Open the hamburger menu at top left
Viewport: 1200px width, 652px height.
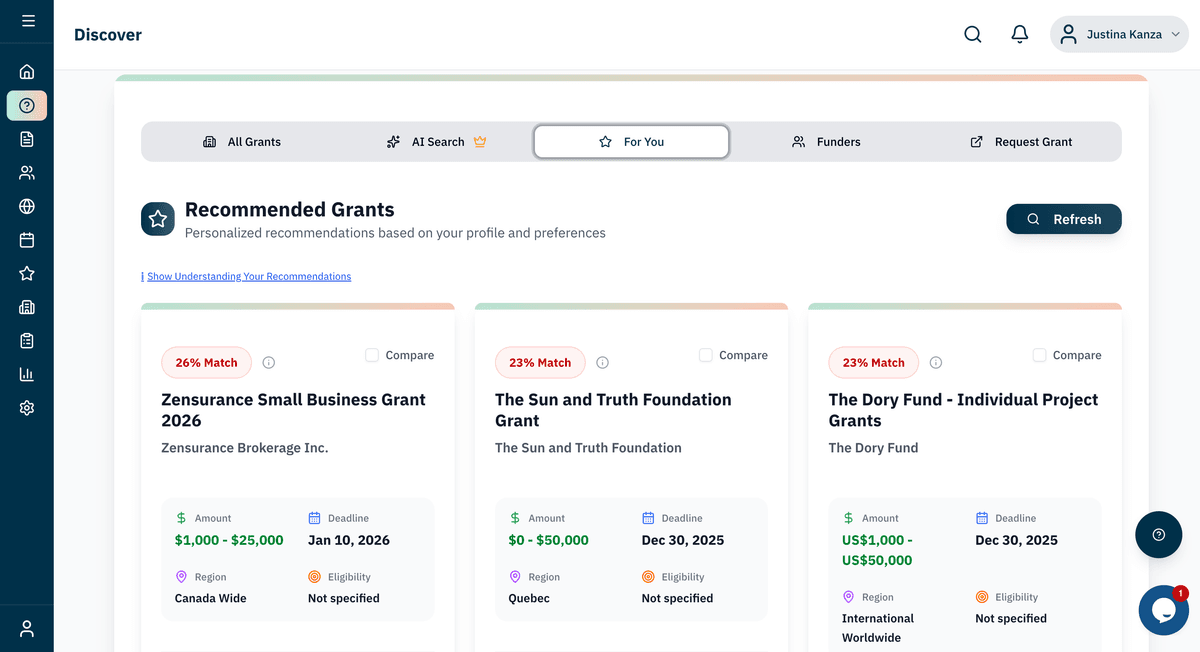[26, 22]
